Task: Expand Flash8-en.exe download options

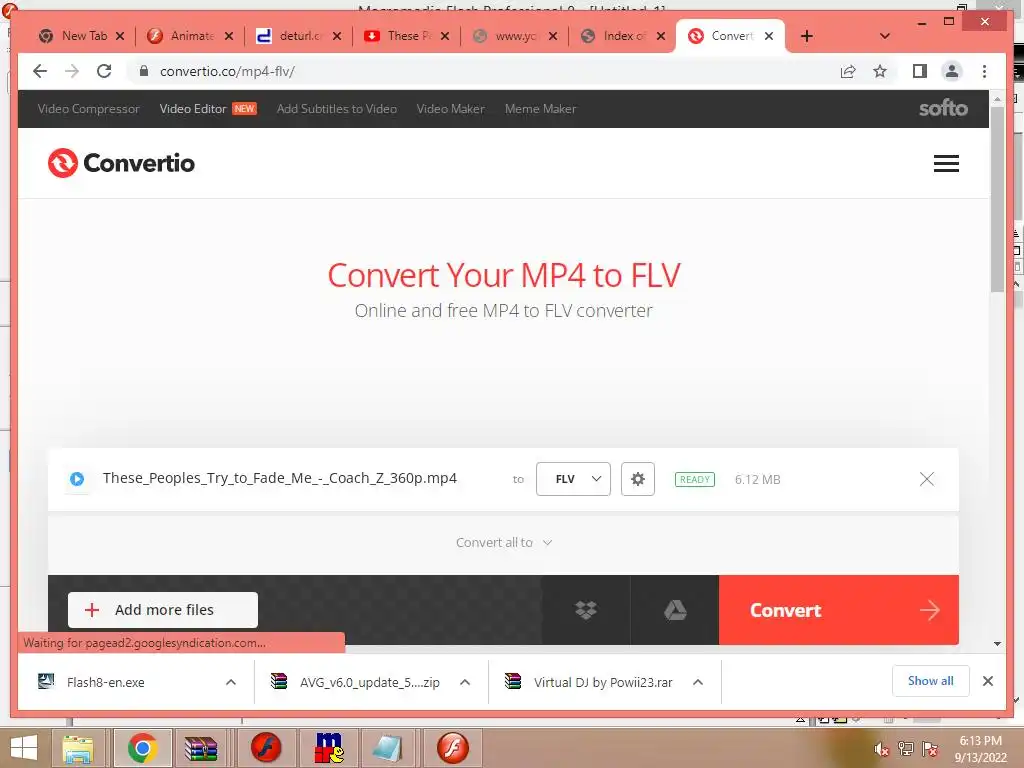Action: [231, 682]
